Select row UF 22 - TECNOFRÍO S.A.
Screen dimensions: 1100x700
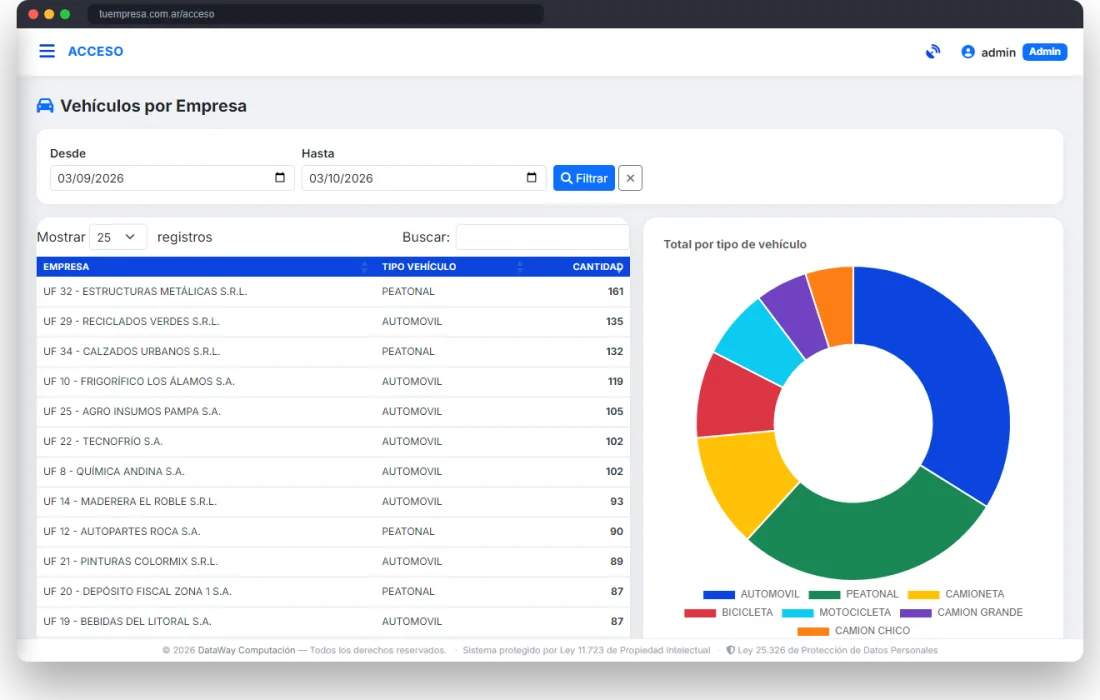[x=333, y=442]
